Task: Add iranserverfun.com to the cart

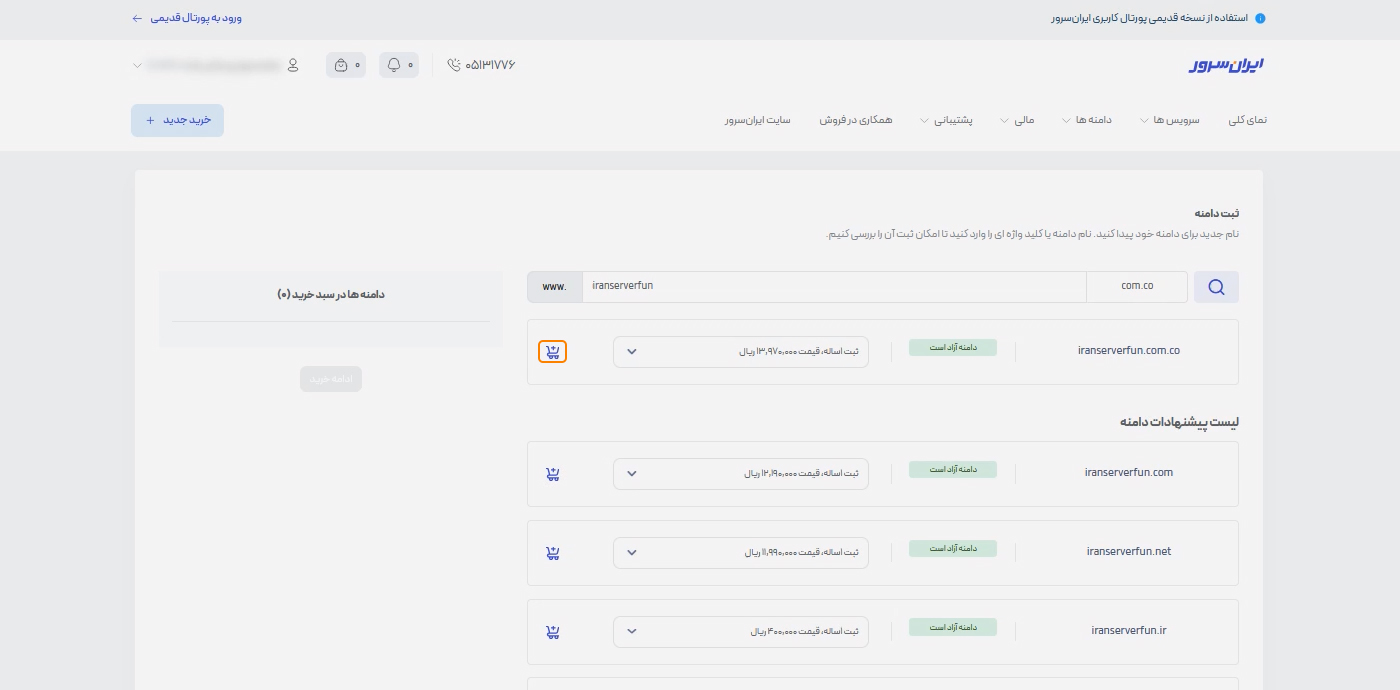Action: [552, 473]
